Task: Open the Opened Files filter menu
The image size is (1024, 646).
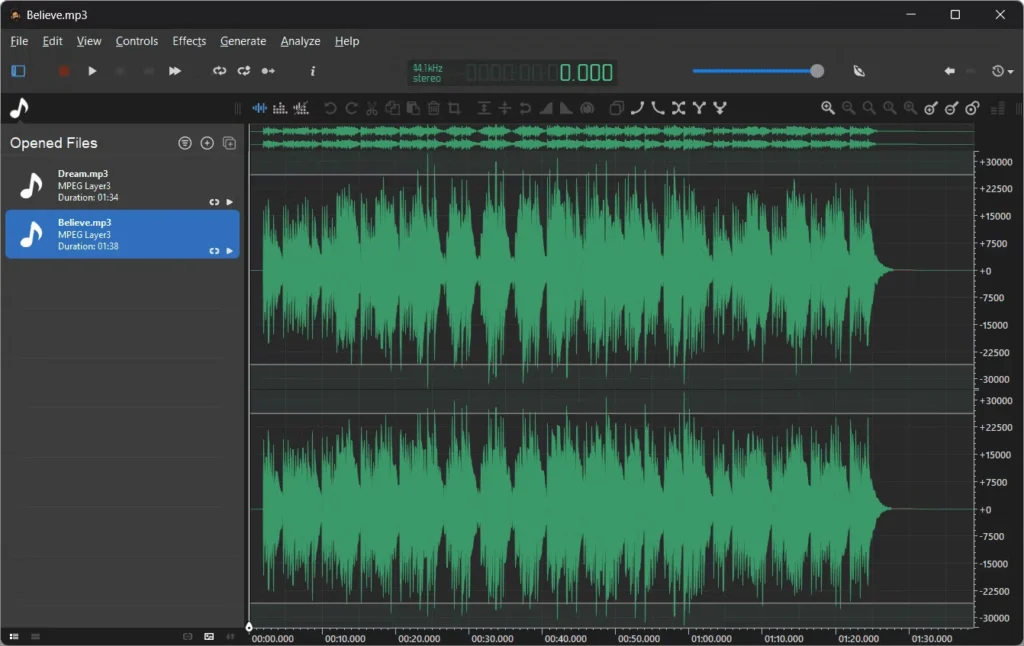Action: click(185, 143)
